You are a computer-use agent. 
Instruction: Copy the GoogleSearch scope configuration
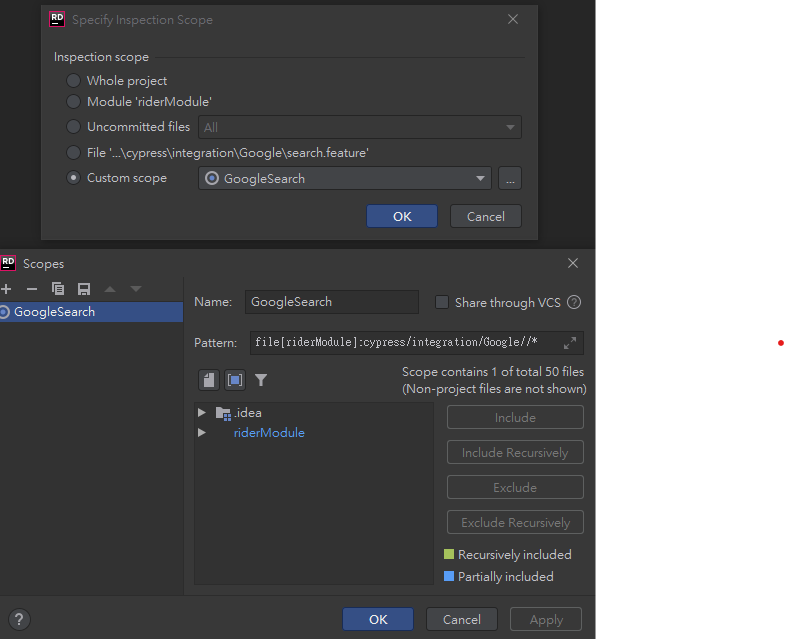58,289
